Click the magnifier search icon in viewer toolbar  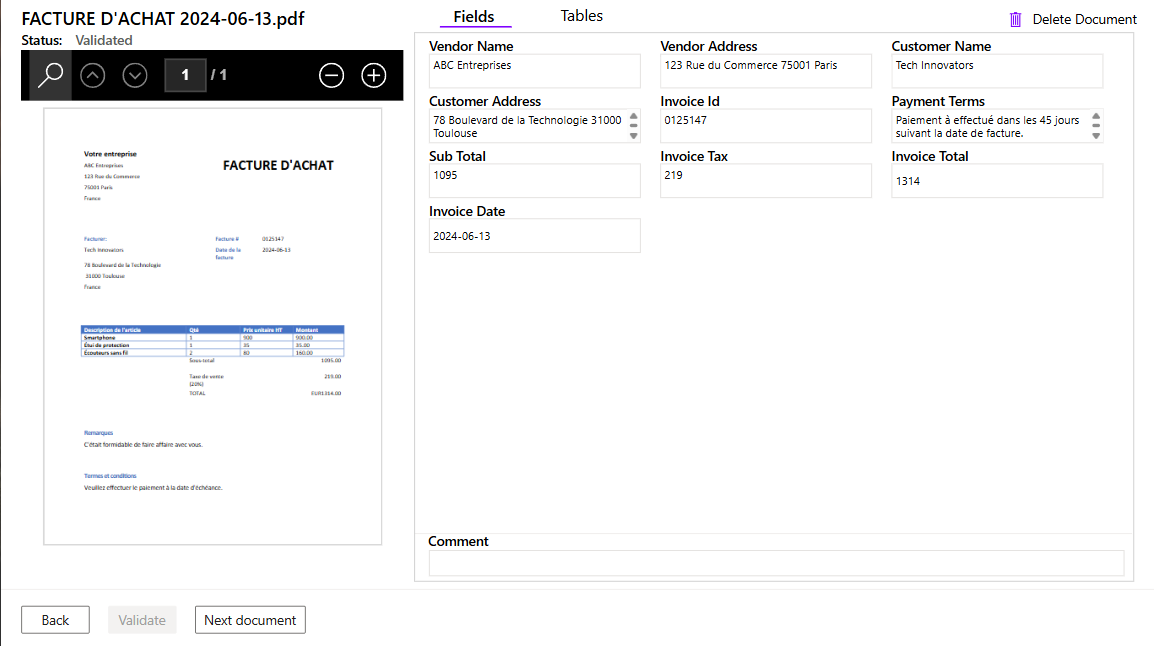pos(50,75)
